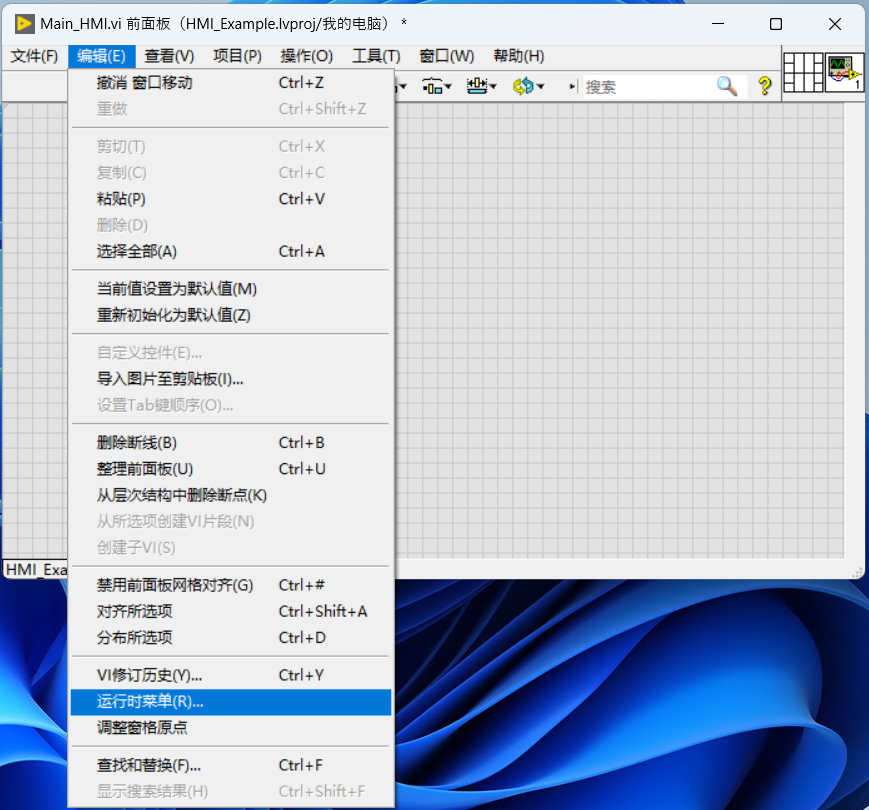This screenshot has height=810, width=869.
Task: Select 当前值设置为默认值(M)
Action: click(231, 289)
